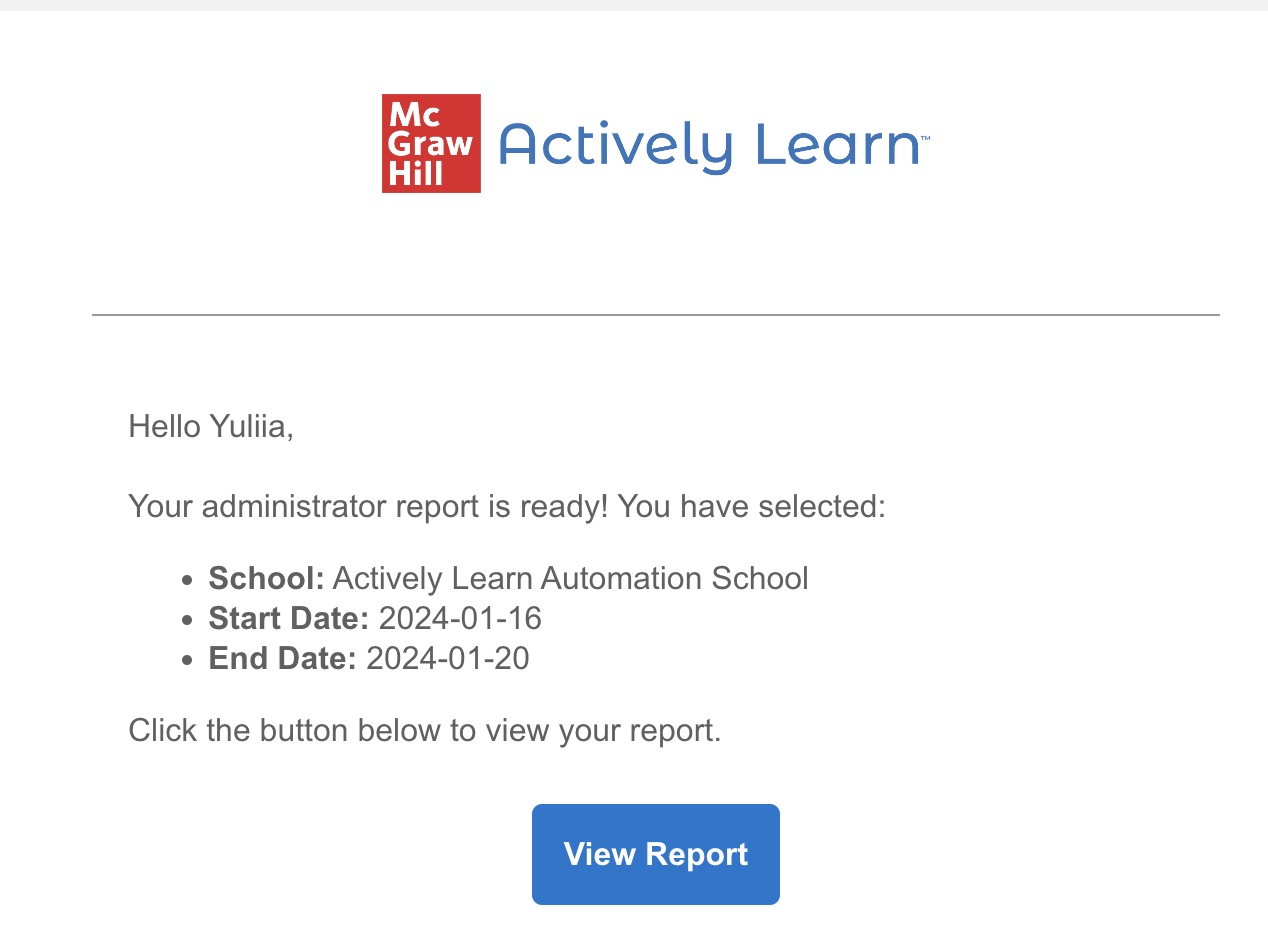Click the bullet before School

pyautogui.click(x=187, y=581)
